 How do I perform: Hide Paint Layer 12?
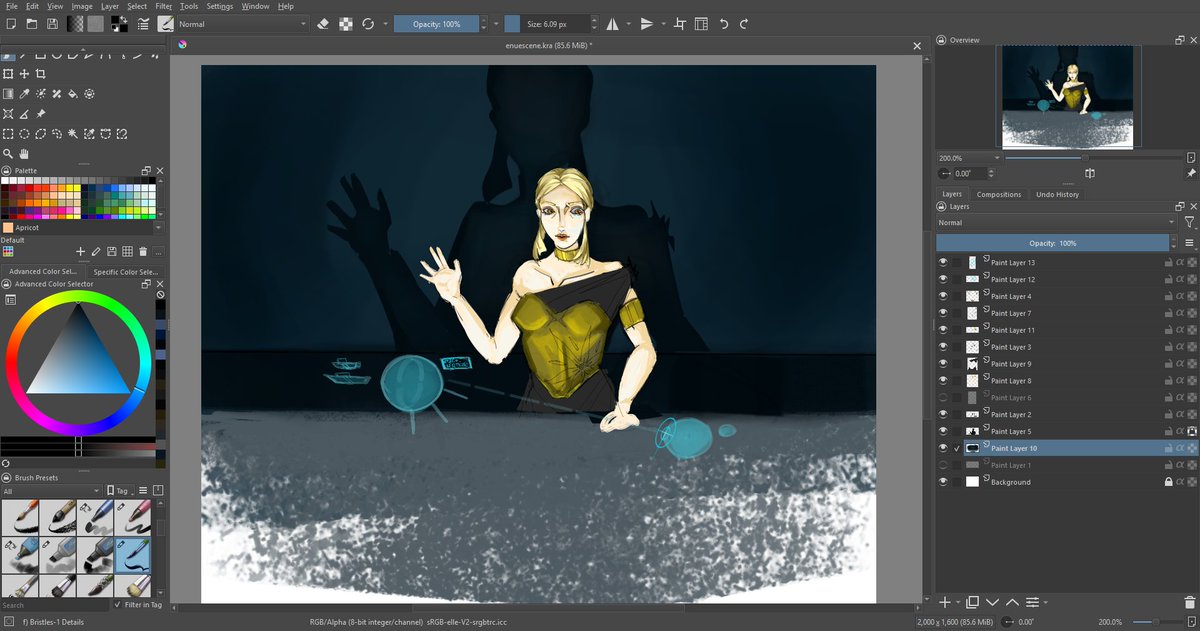point(943,280)
